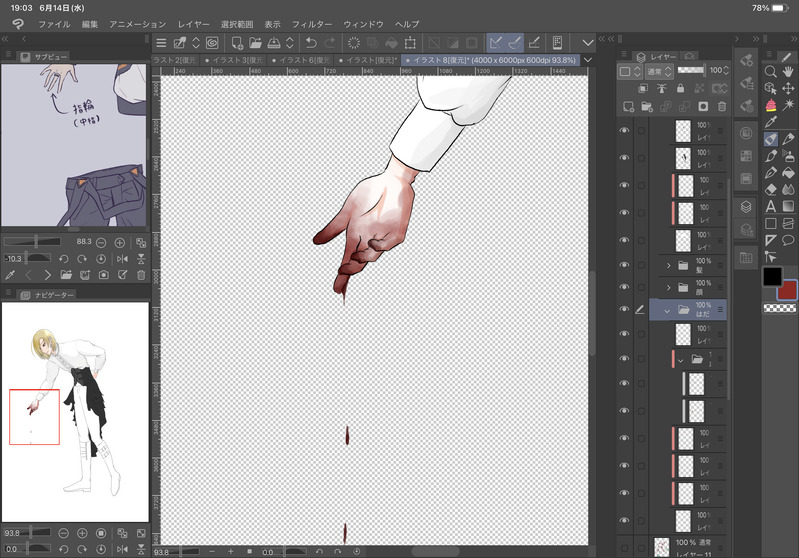Image resolution: width=799 pixels, height=558 pixels.
Task: Click Redo arrow in command bar
Action: pyautogui.click(x=330, y=43)
